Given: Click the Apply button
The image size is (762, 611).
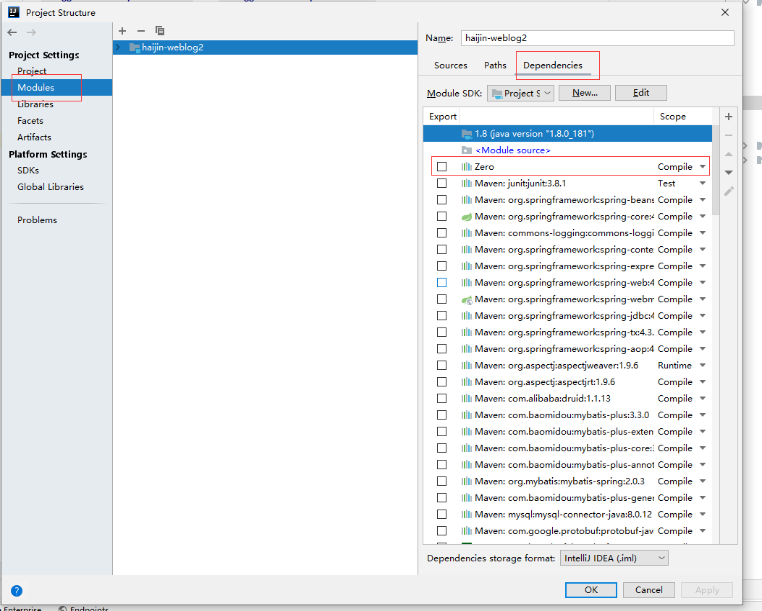Looking at the screenshot, I should pos(707,590).
